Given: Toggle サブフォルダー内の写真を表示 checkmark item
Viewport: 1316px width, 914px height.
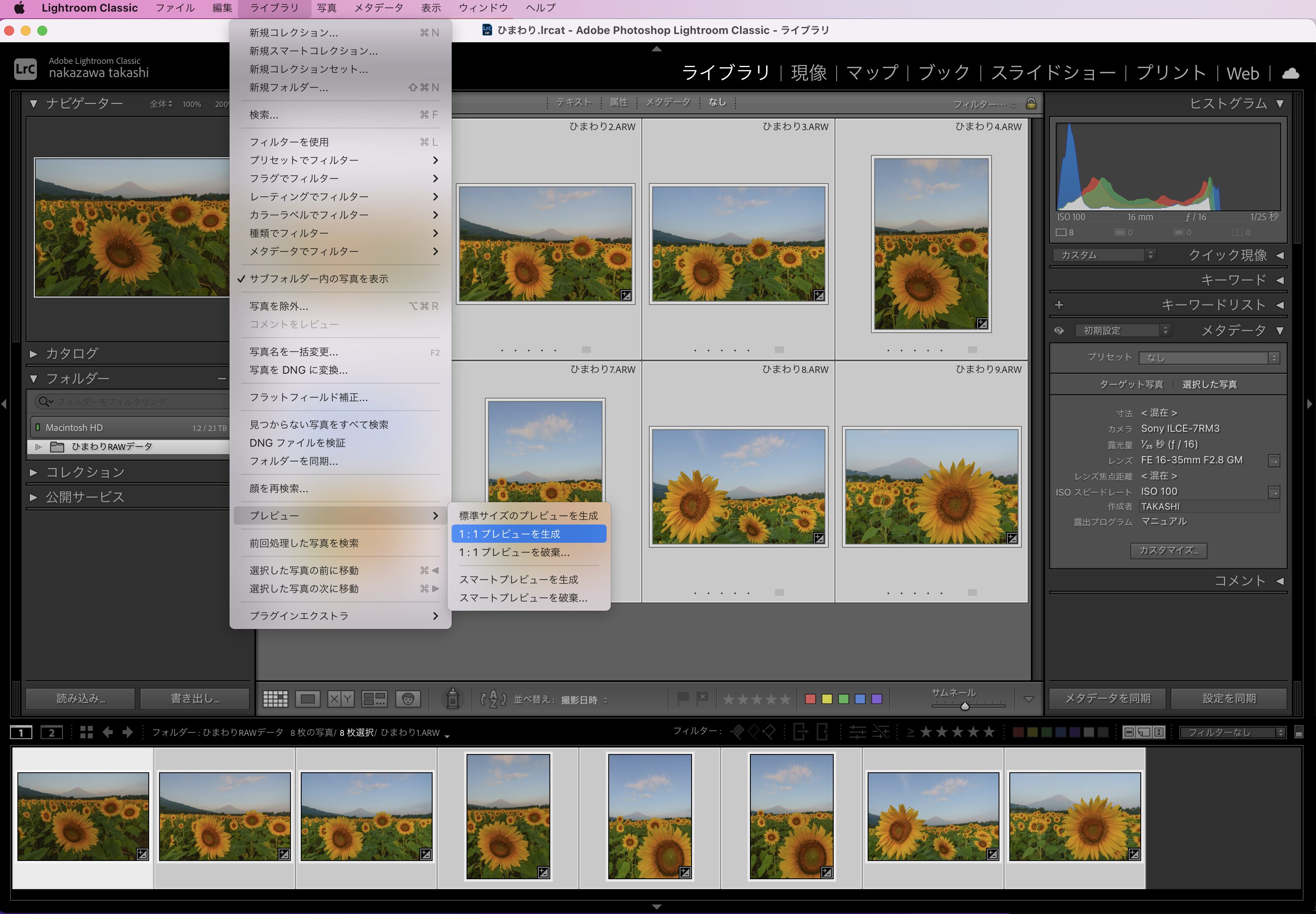Looking at the screenshot, I should pos(318,279).
